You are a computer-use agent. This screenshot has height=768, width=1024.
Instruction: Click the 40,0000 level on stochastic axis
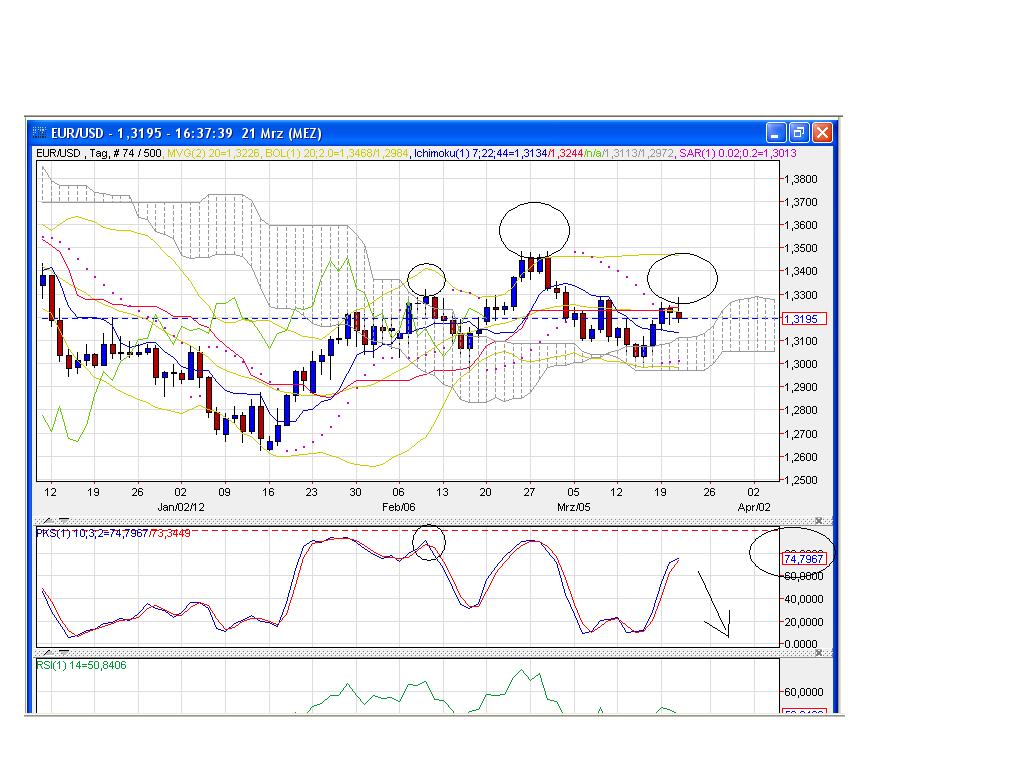point(803,599)
